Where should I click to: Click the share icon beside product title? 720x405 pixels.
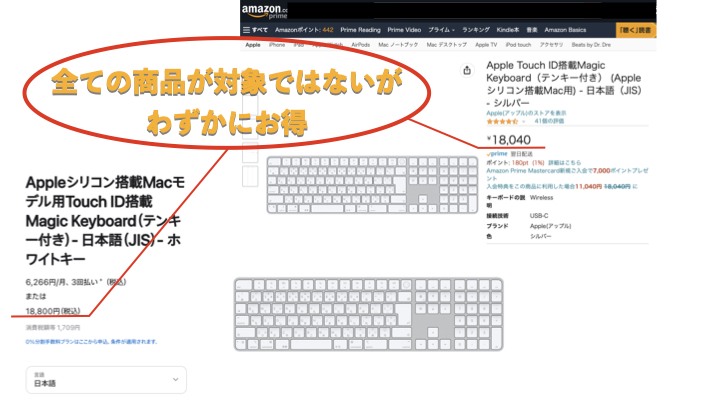(x=467, y=70)
